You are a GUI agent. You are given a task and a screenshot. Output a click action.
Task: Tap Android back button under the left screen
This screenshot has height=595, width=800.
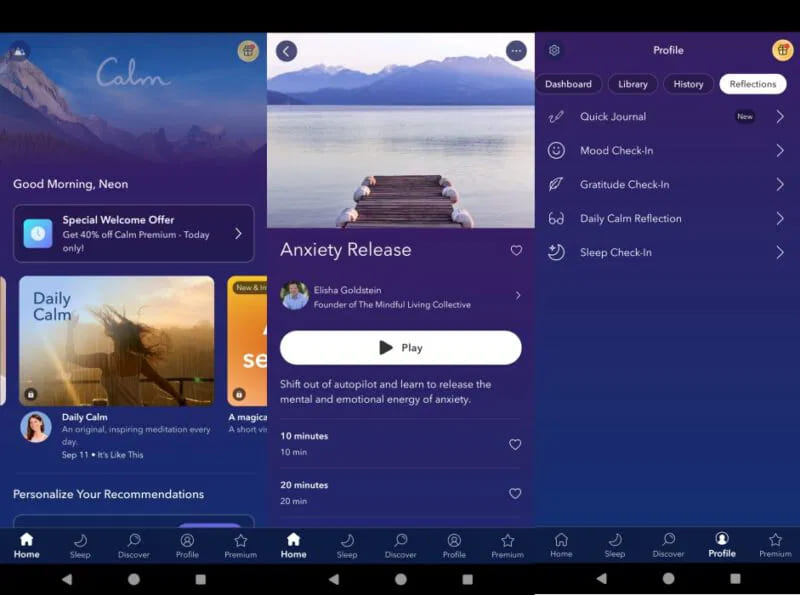click(x=67, y=579)
